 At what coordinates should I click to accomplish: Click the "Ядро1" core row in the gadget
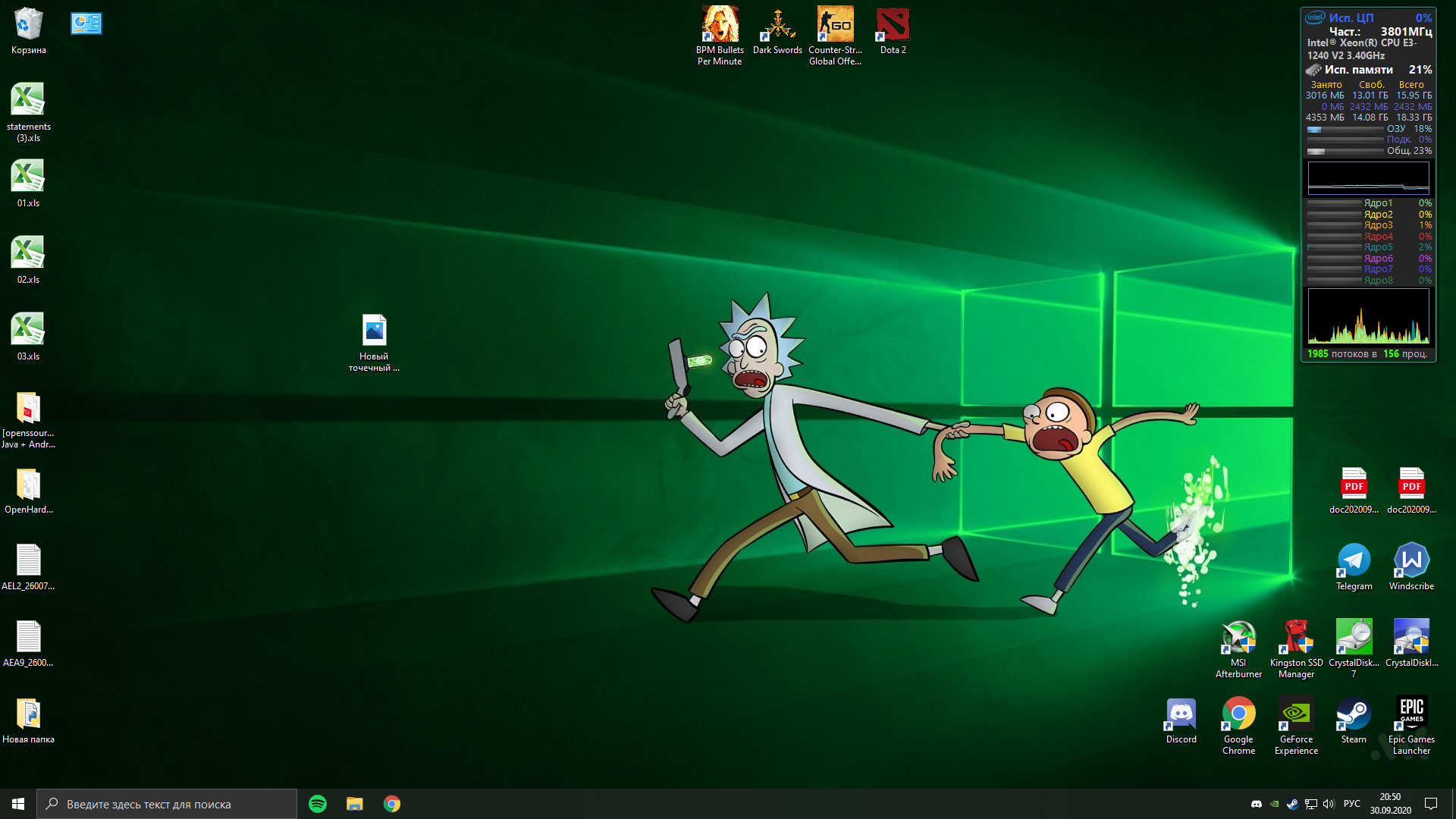pyautogui.click(x=1369, y=203)
